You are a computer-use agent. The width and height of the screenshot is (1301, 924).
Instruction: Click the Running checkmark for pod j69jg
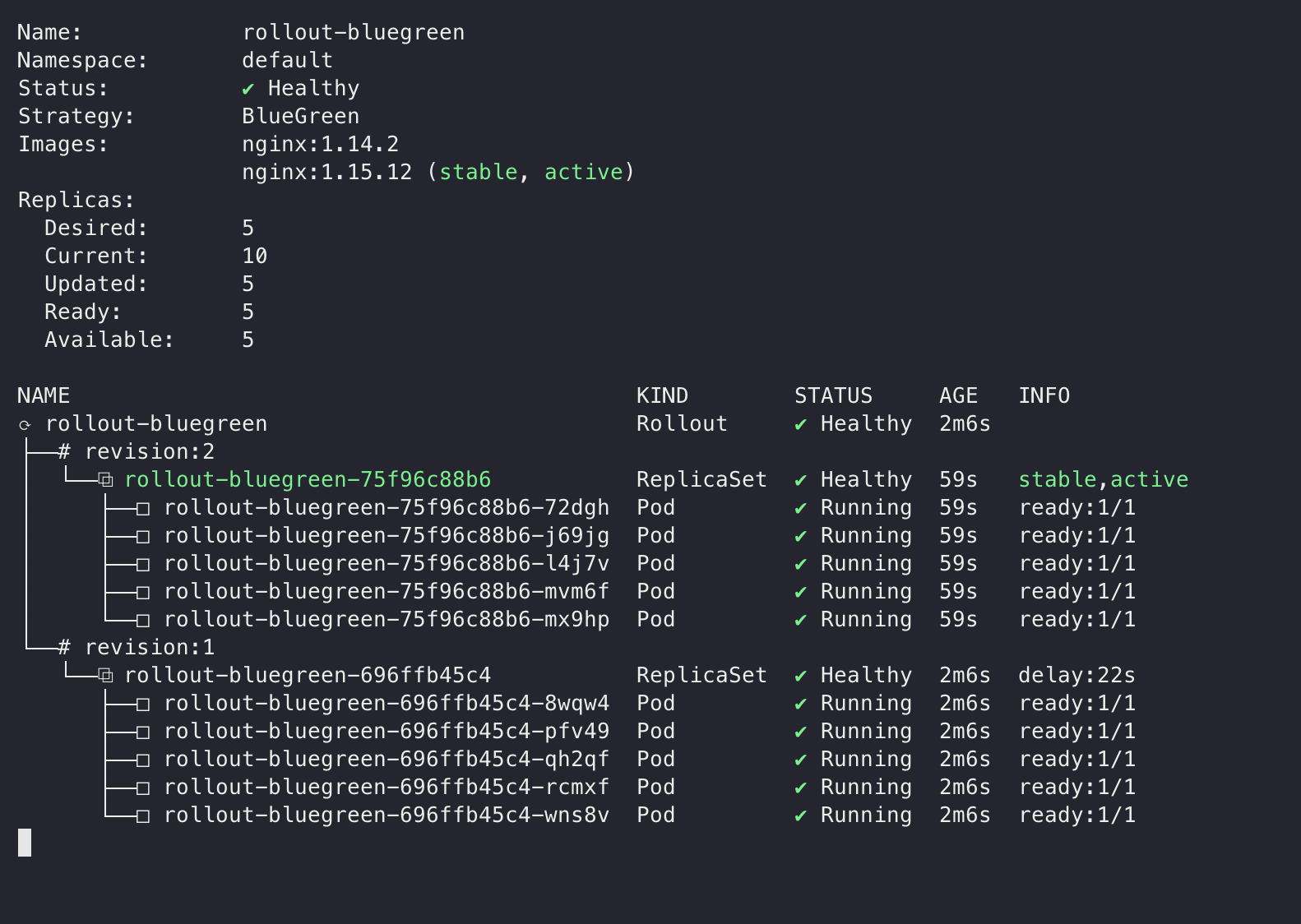click(801, 536)
